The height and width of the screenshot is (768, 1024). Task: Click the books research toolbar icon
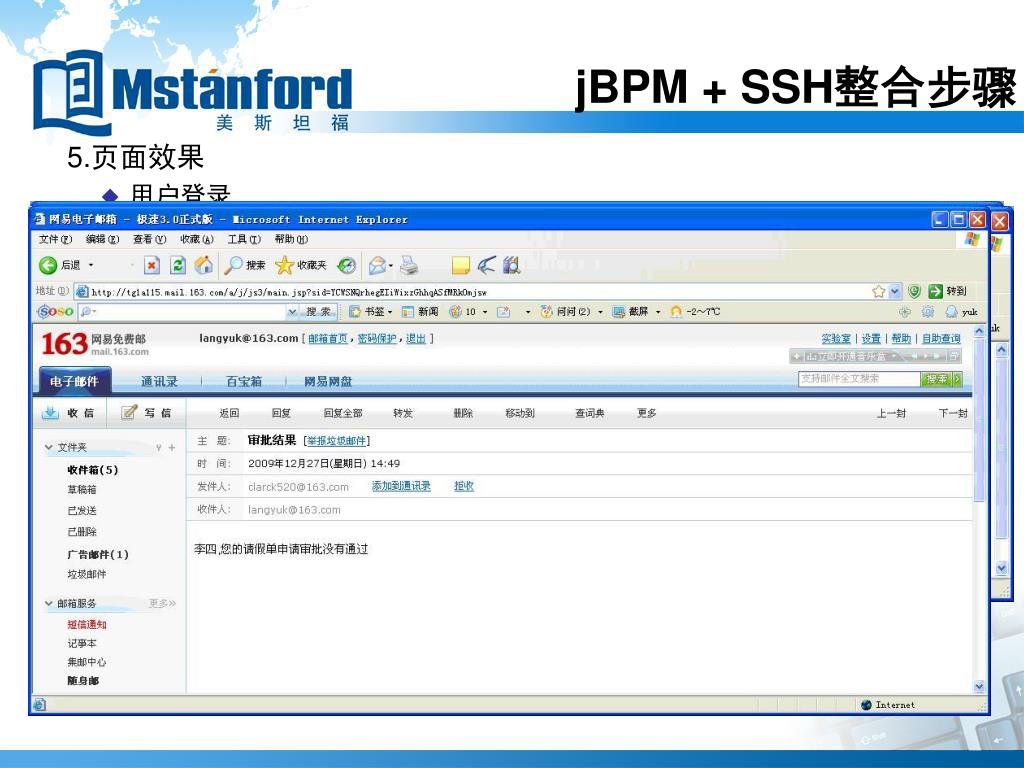(x=511, y=265)
